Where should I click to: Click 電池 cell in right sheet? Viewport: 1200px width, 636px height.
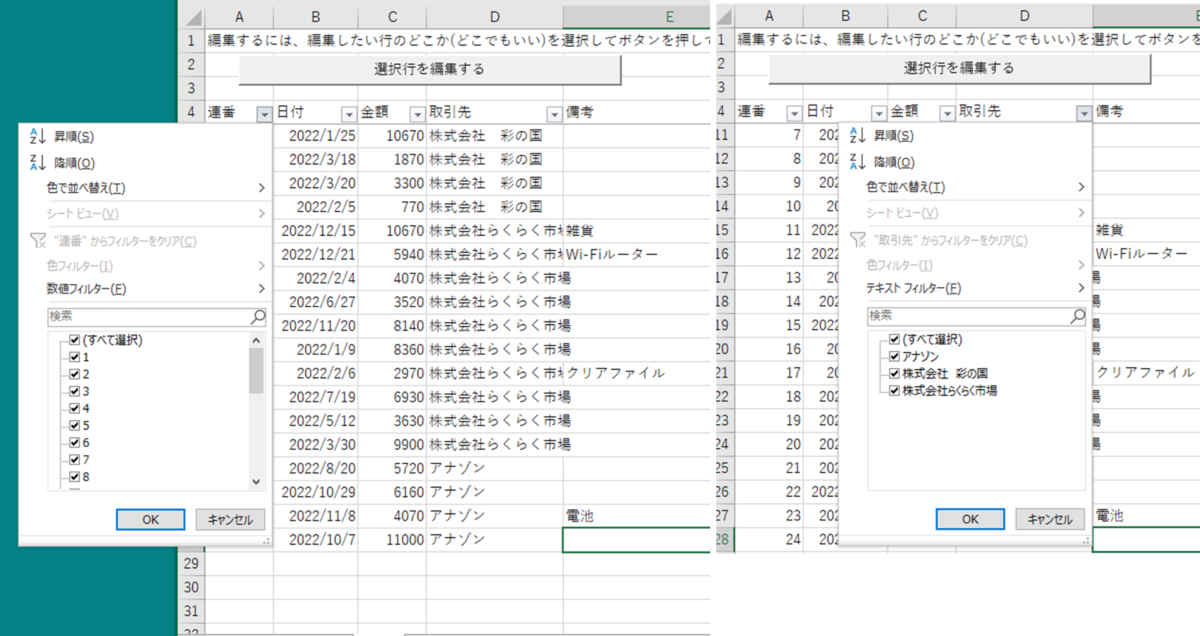pyautogui.click(x=1146, y=516)
